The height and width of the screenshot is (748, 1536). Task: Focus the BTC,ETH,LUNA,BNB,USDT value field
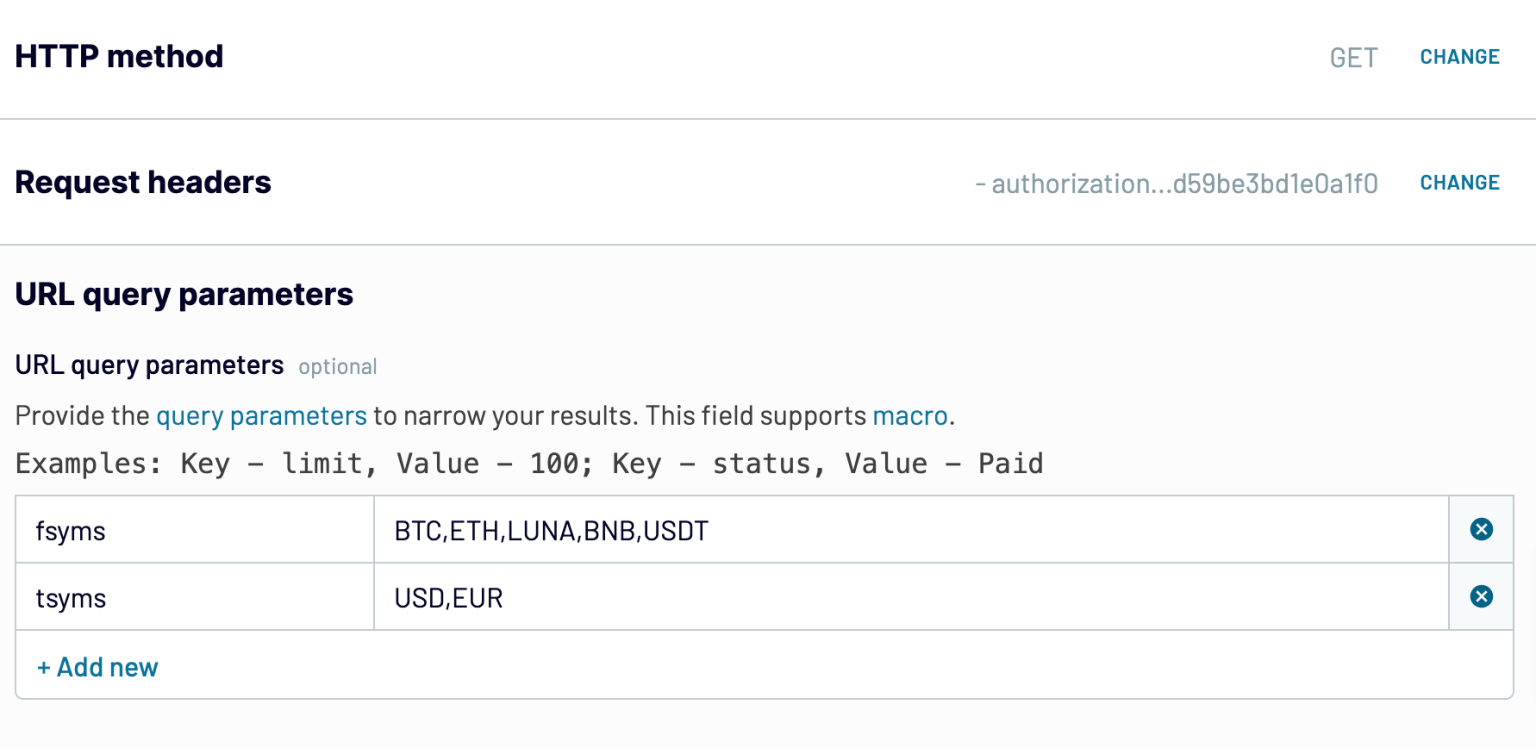910,530
